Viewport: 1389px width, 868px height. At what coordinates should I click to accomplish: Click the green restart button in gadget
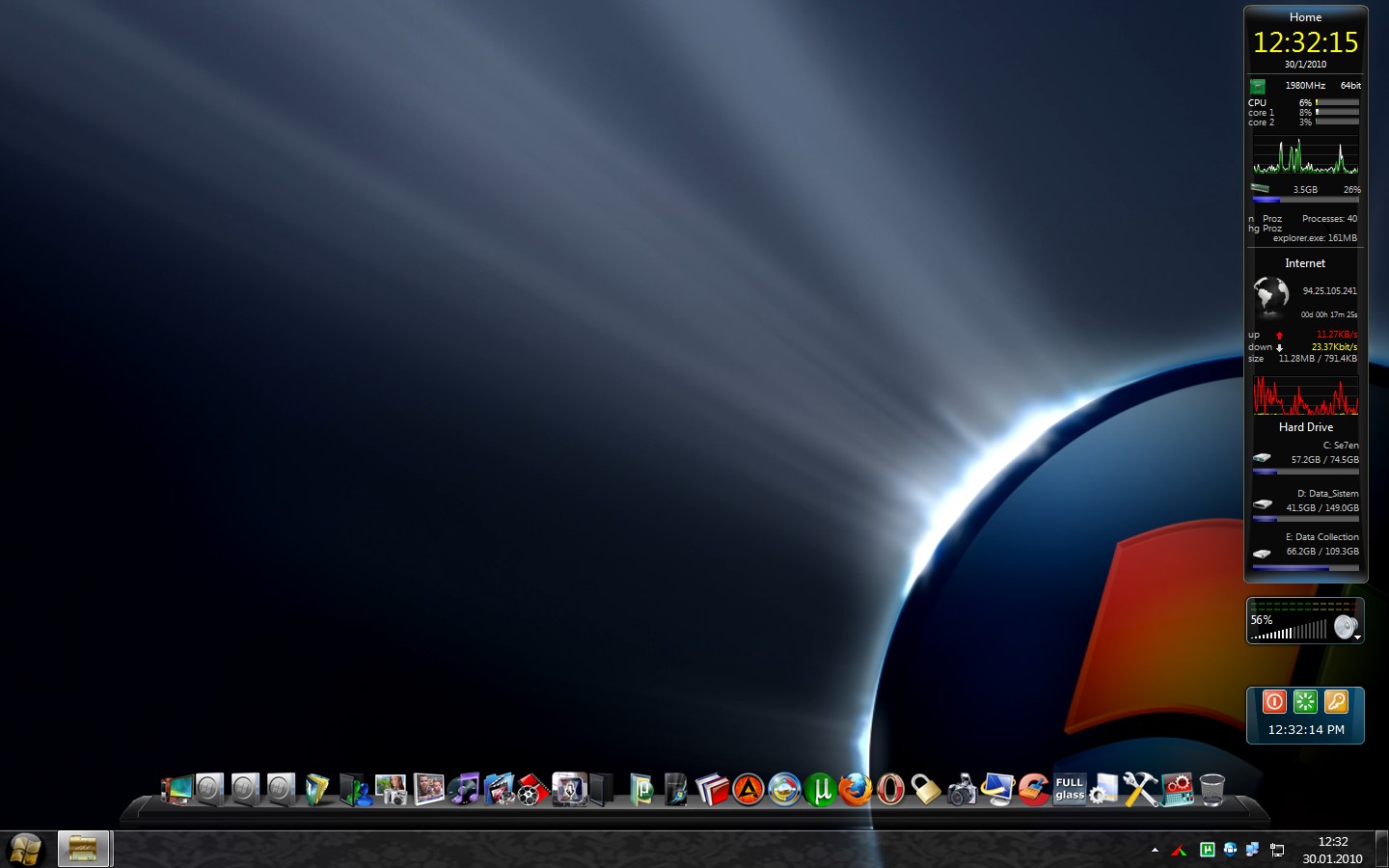coord(1305,702)
